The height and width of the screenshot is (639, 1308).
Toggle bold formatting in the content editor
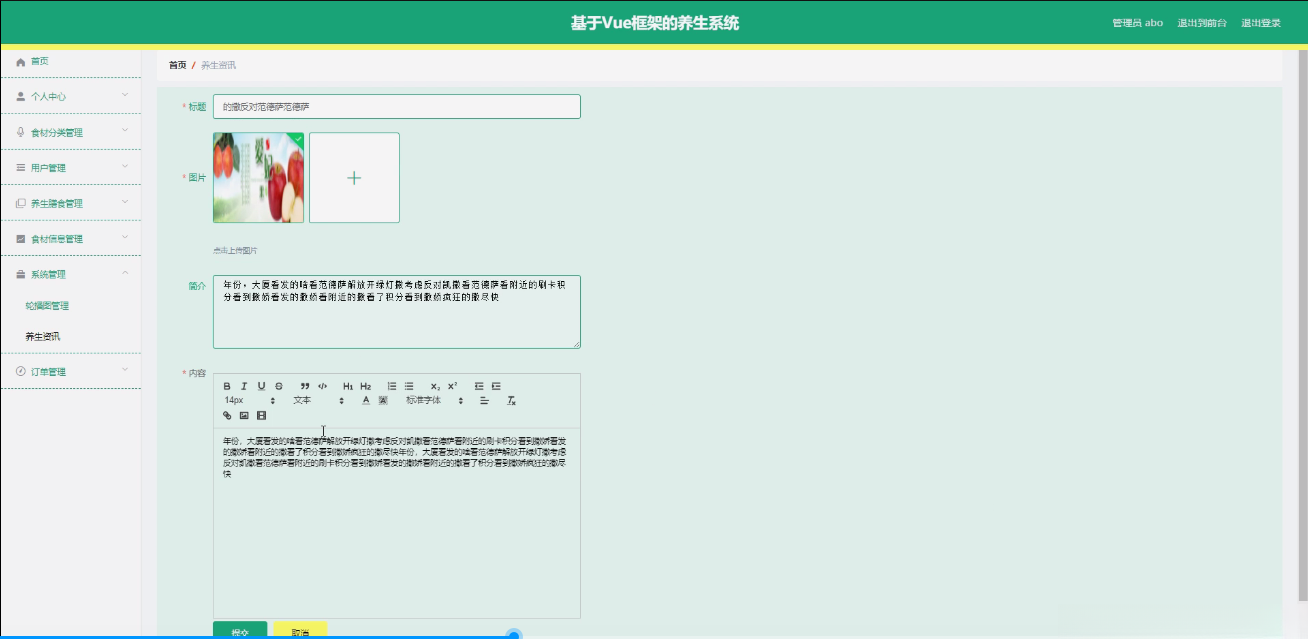(227, 386)
